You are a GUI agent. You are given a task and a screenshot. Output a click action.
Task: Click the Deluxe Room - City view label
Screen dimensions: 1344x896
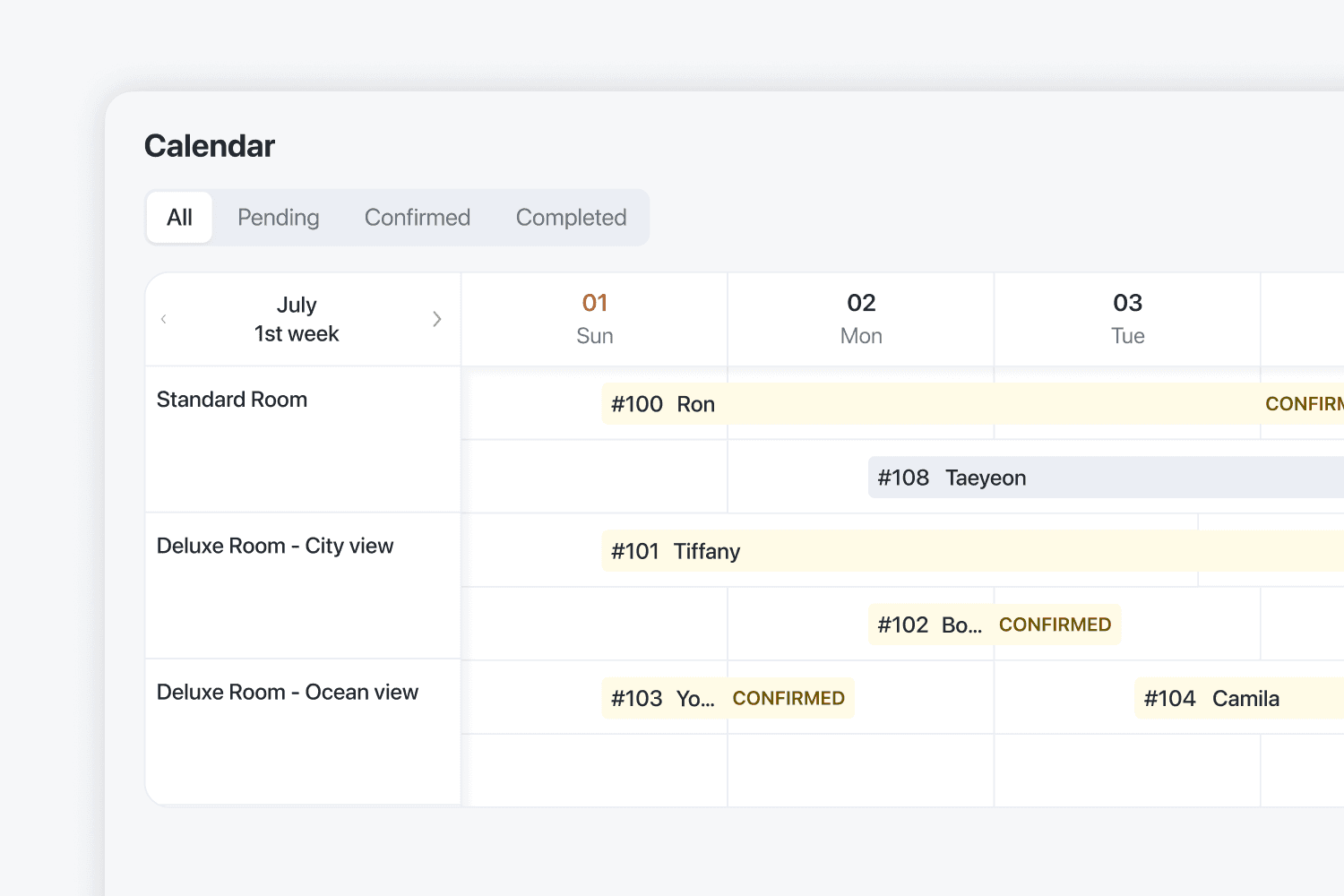(275, 546)
